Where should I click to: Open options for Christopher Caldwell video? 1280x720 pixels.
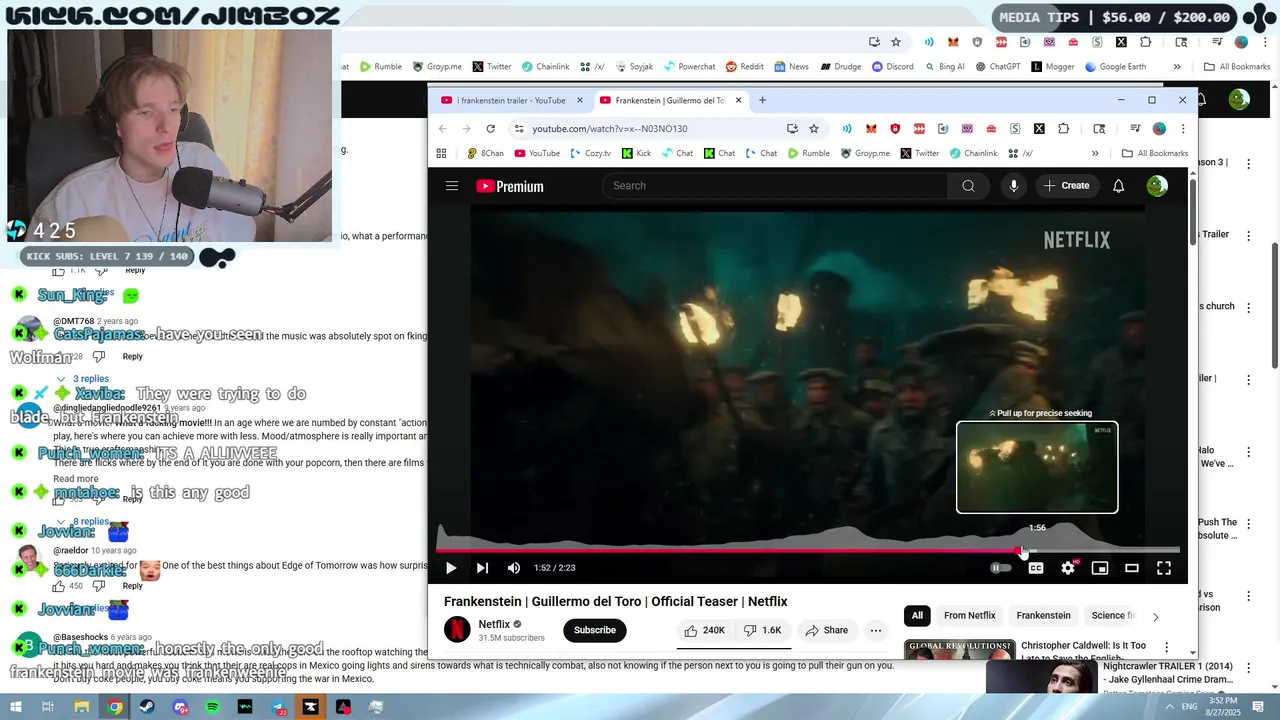coord(1166,649)
